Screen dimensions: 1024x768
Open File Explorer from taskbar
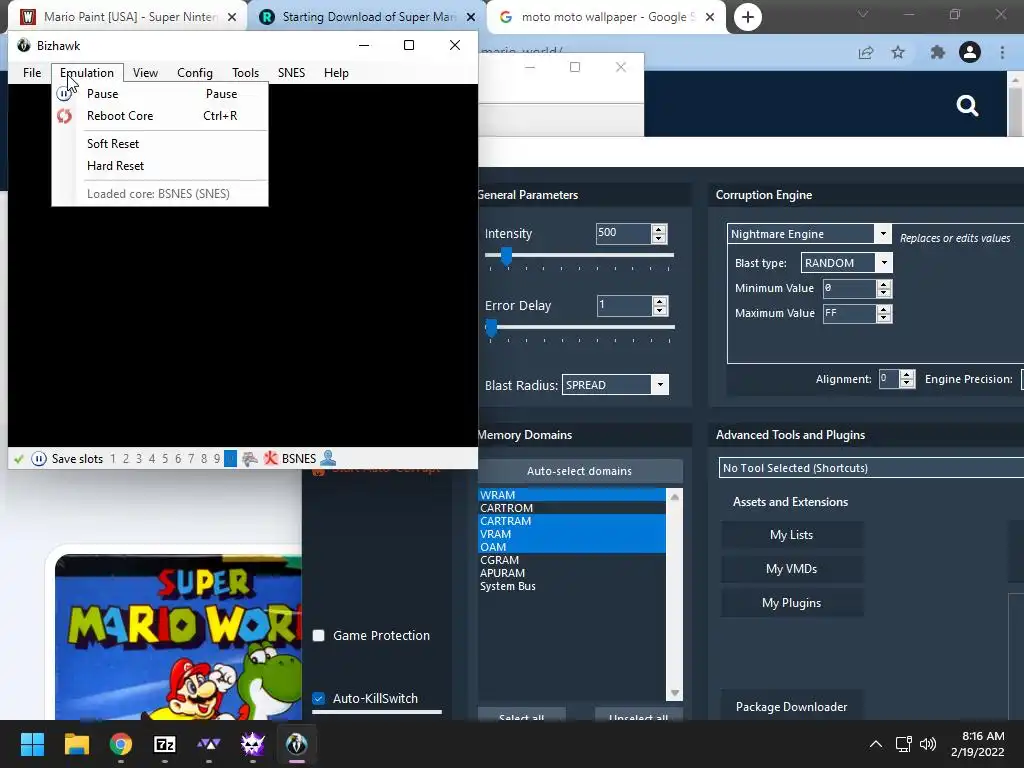point(76,744)
